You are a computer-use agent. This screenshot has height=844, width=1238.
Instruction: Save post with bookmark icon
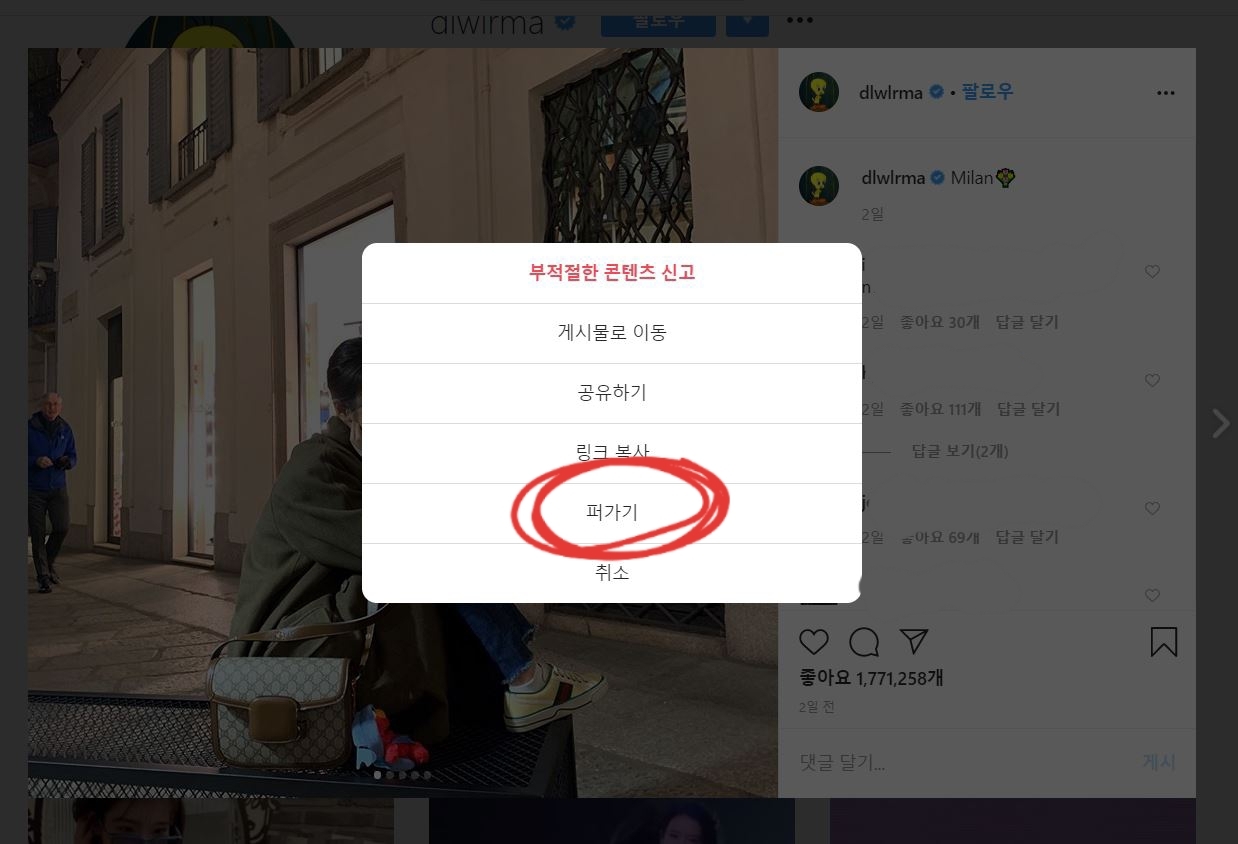tap(1164, 642)
